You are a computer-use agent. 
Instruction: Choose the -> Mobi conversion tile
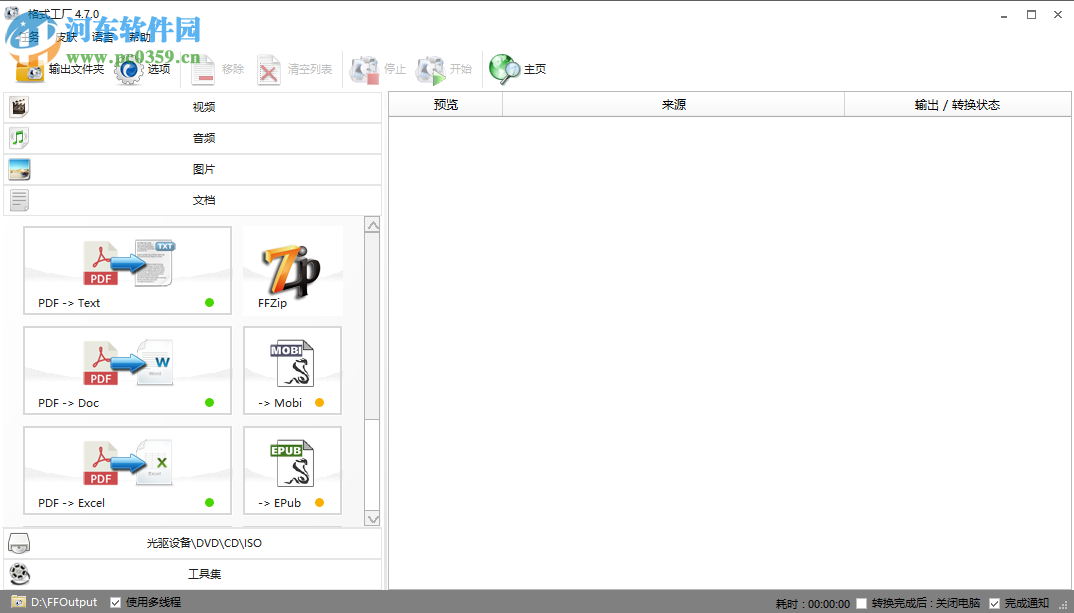click(x=292, y=371)
